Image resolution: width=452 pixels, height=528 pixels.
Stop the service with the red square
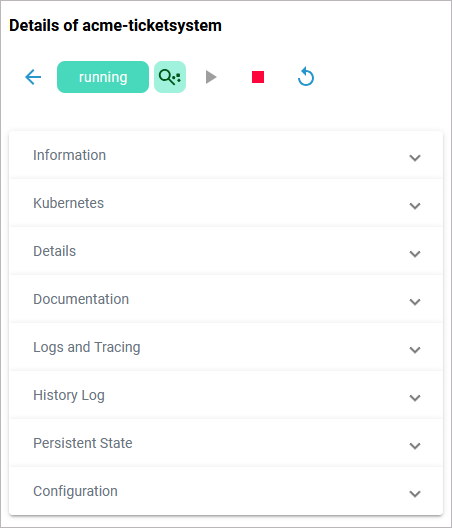[258, 77]
